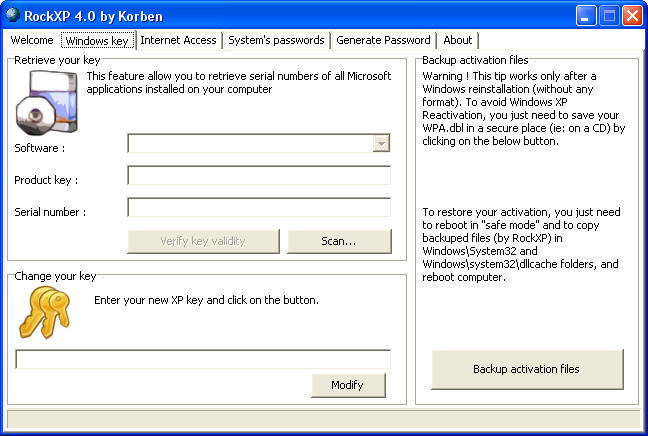Select the Windows key tab
This screenshot has width=648, height=436.
[98, 41]
